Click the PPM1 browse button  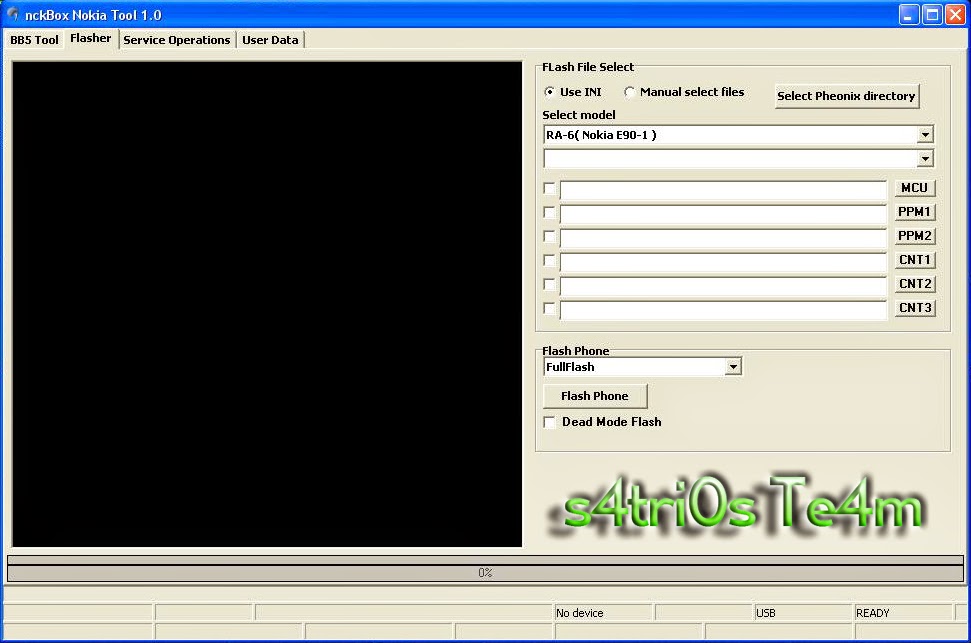(915, 212)
